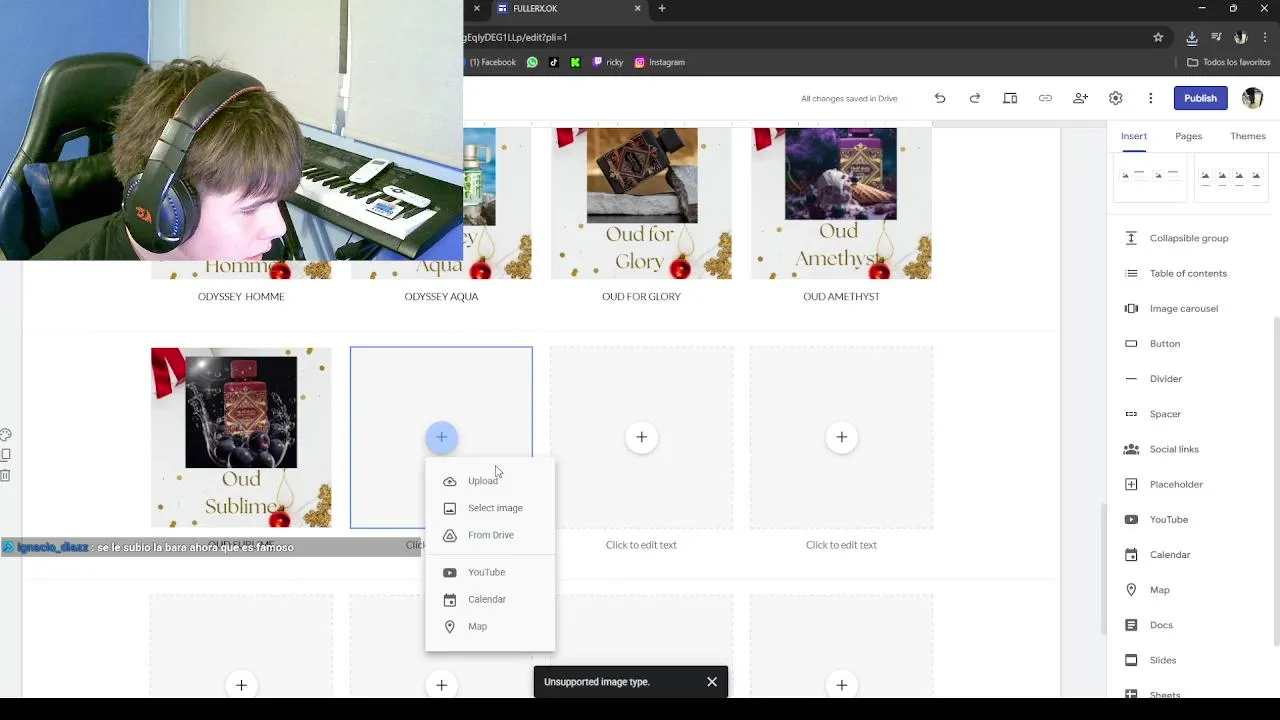The image size is (1280, 720).
Task: Open the Instagram bookmark
Action: [x=660, y=62]
